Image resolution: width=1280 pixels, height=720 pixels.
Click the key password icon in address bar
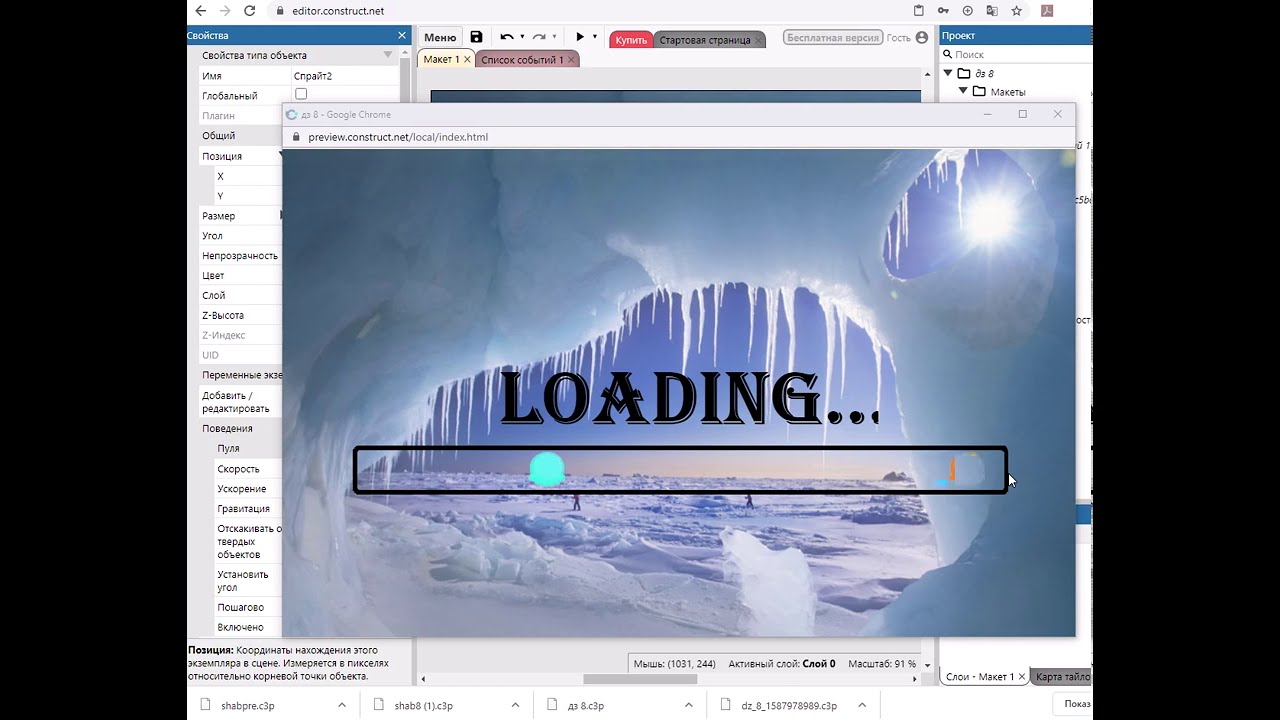click(943, 11)
